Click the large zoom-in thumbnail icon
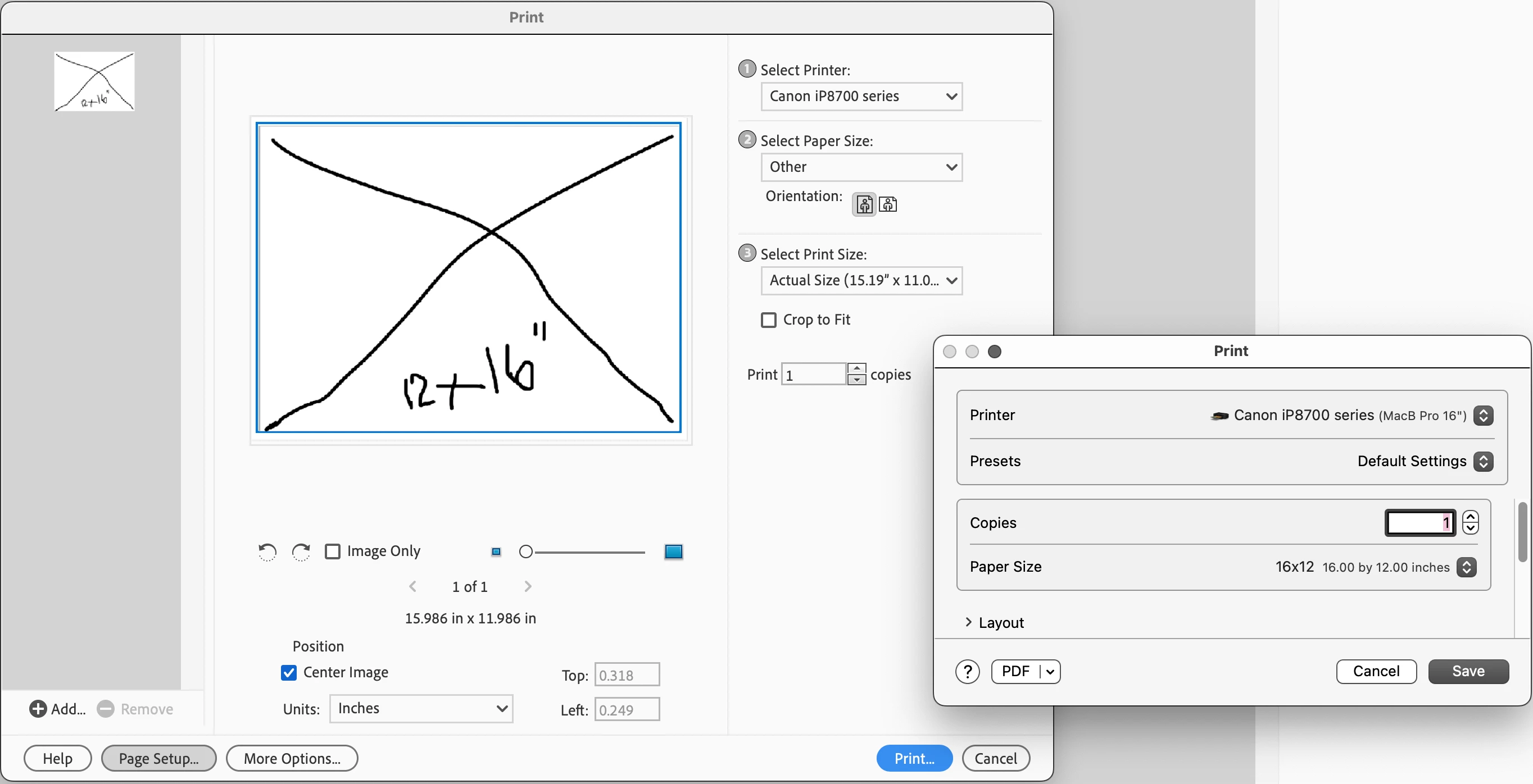The width and height of the screenshot is (1533, 784). 673,551
